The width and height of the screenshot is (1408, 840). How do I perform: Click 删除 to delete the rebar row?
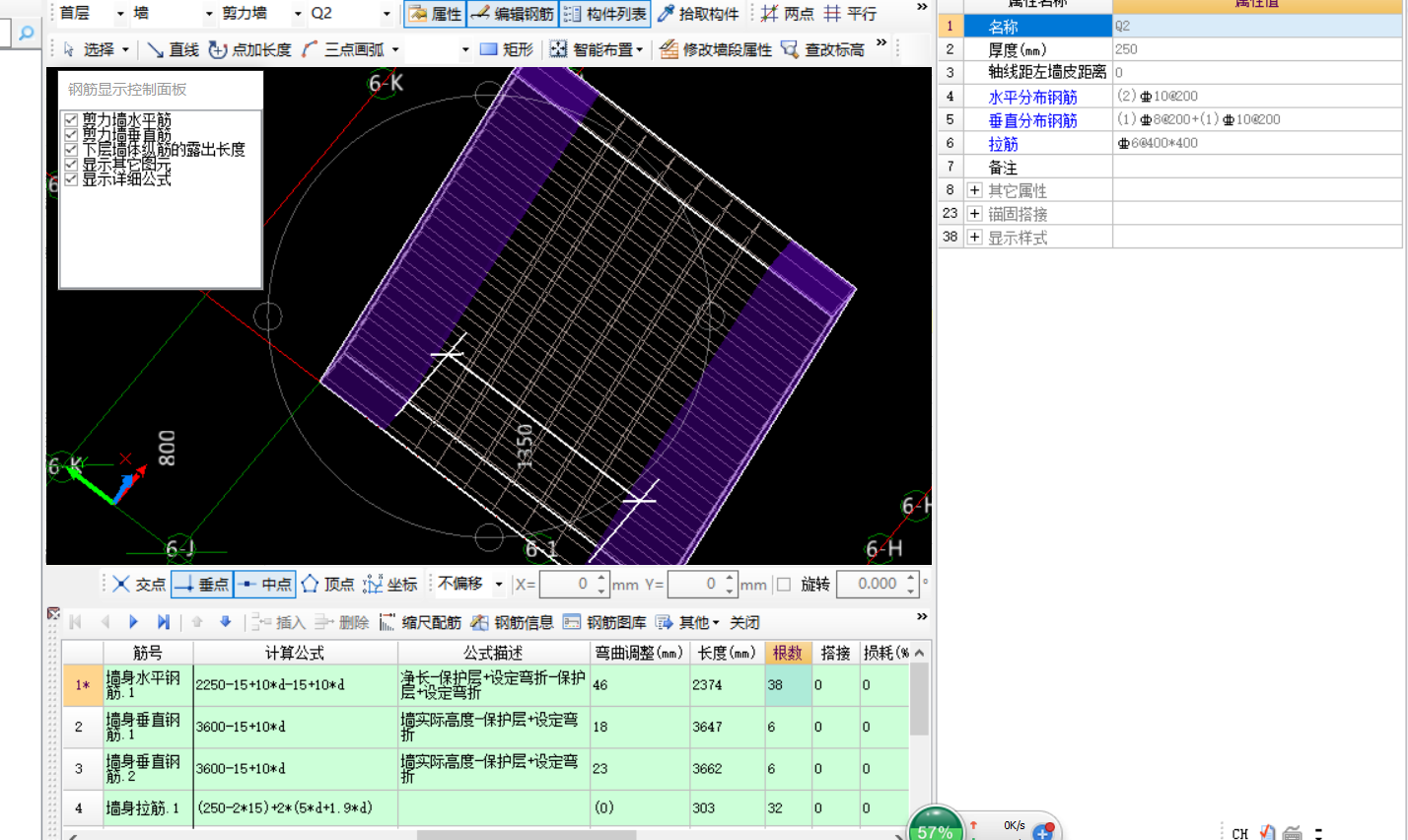(x=341, y=622)
